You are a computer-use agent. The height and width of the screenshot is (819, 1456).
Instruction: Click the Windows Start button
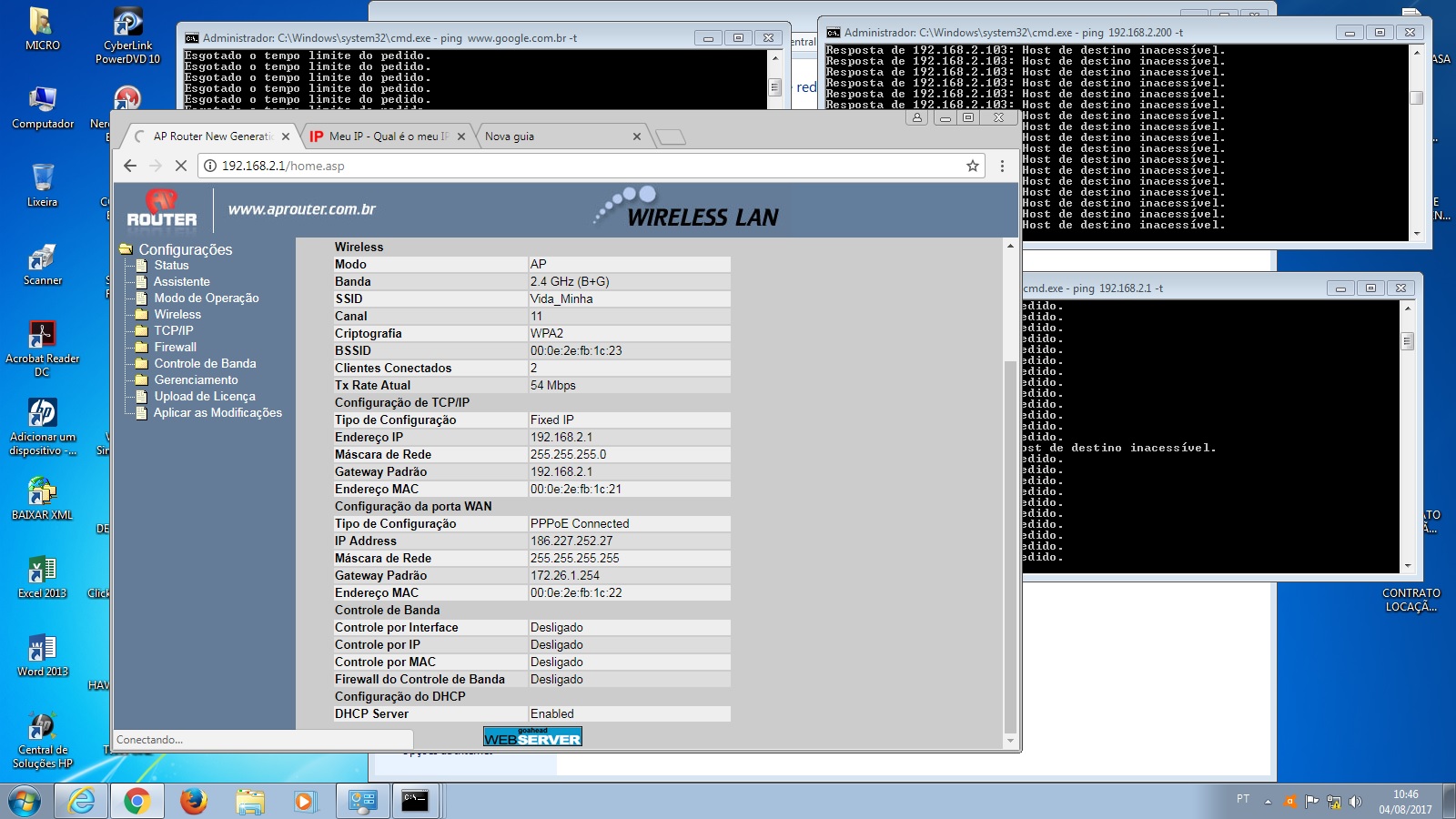[25, 801]
